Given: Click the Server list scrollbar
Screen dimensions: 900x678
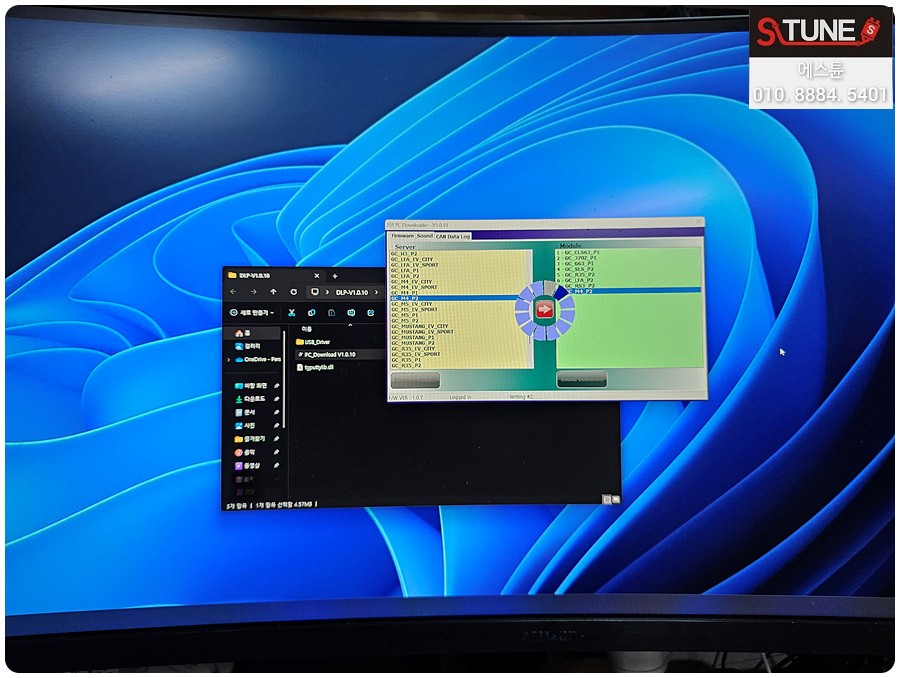Looking at the screenshot, I should [x=529, y=310].
